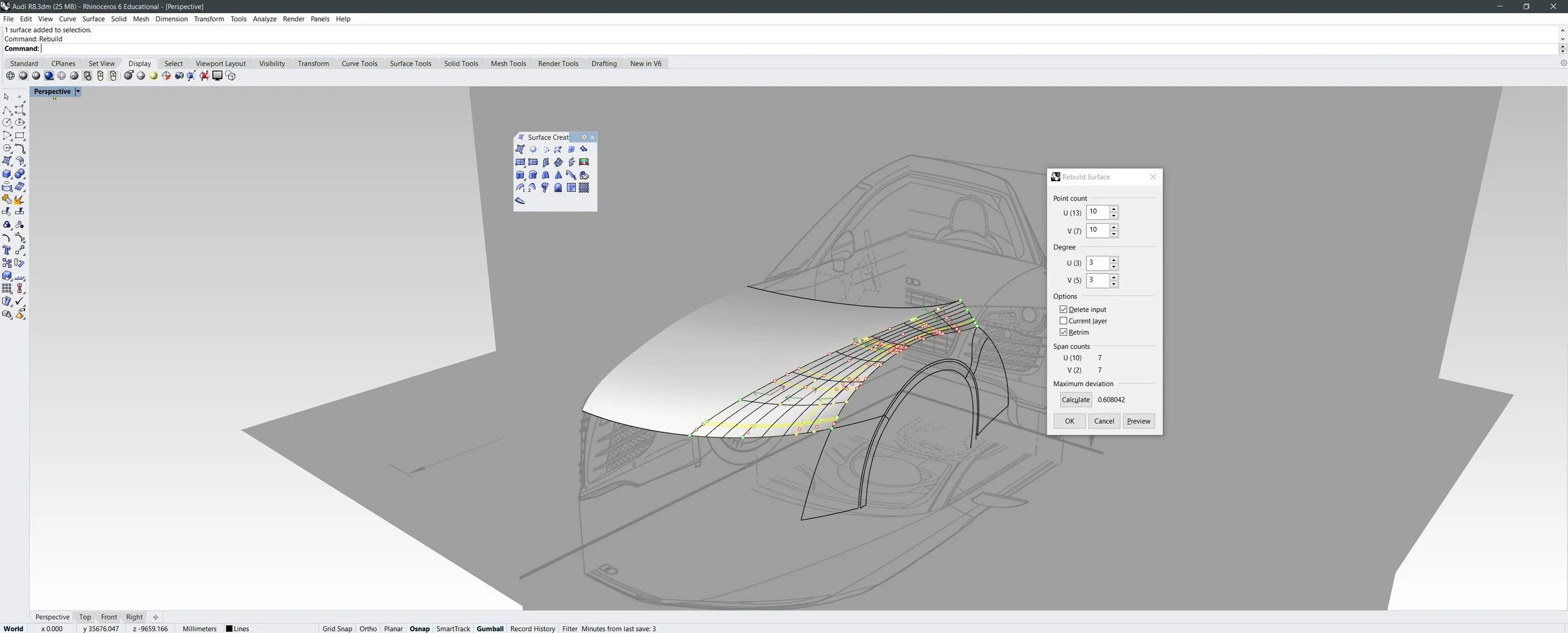Enable the Current layer checkbox
1568x633 pixels.
coord(1063,321)
